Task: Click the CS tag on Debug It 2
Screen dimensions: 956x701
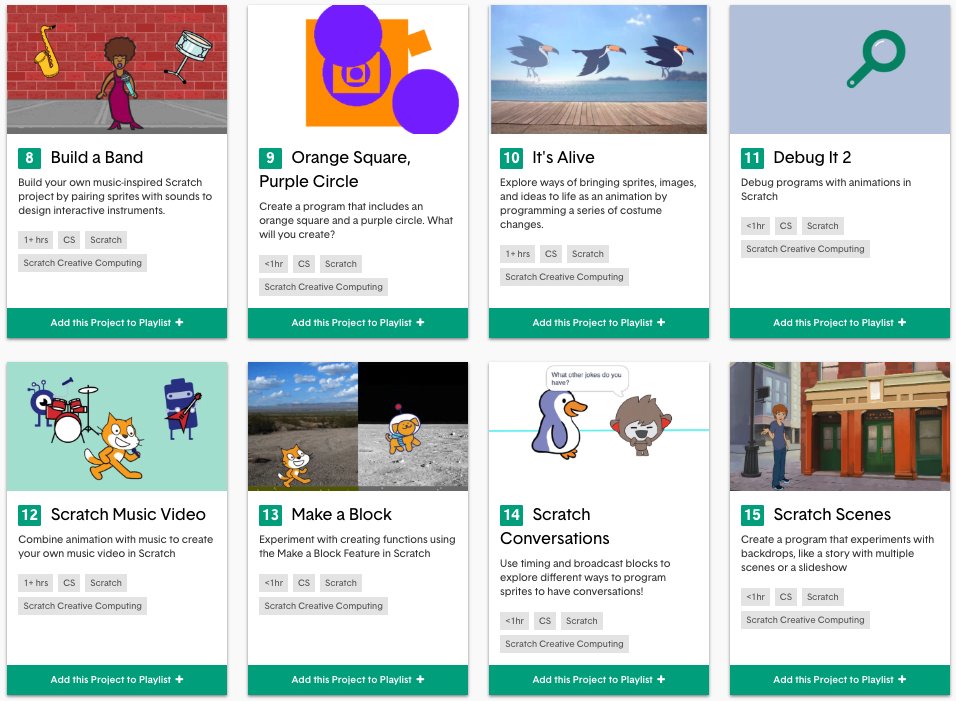Action: click(x=786, y=226)
